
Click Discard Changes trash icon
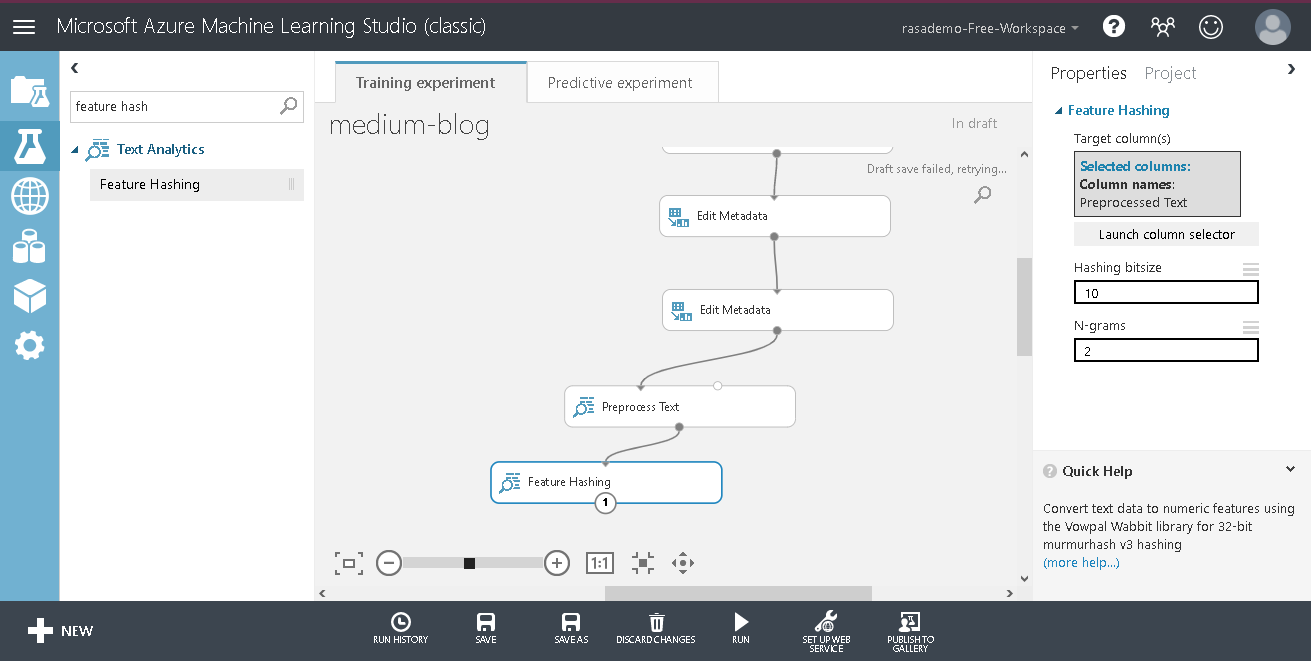[656, 628]
